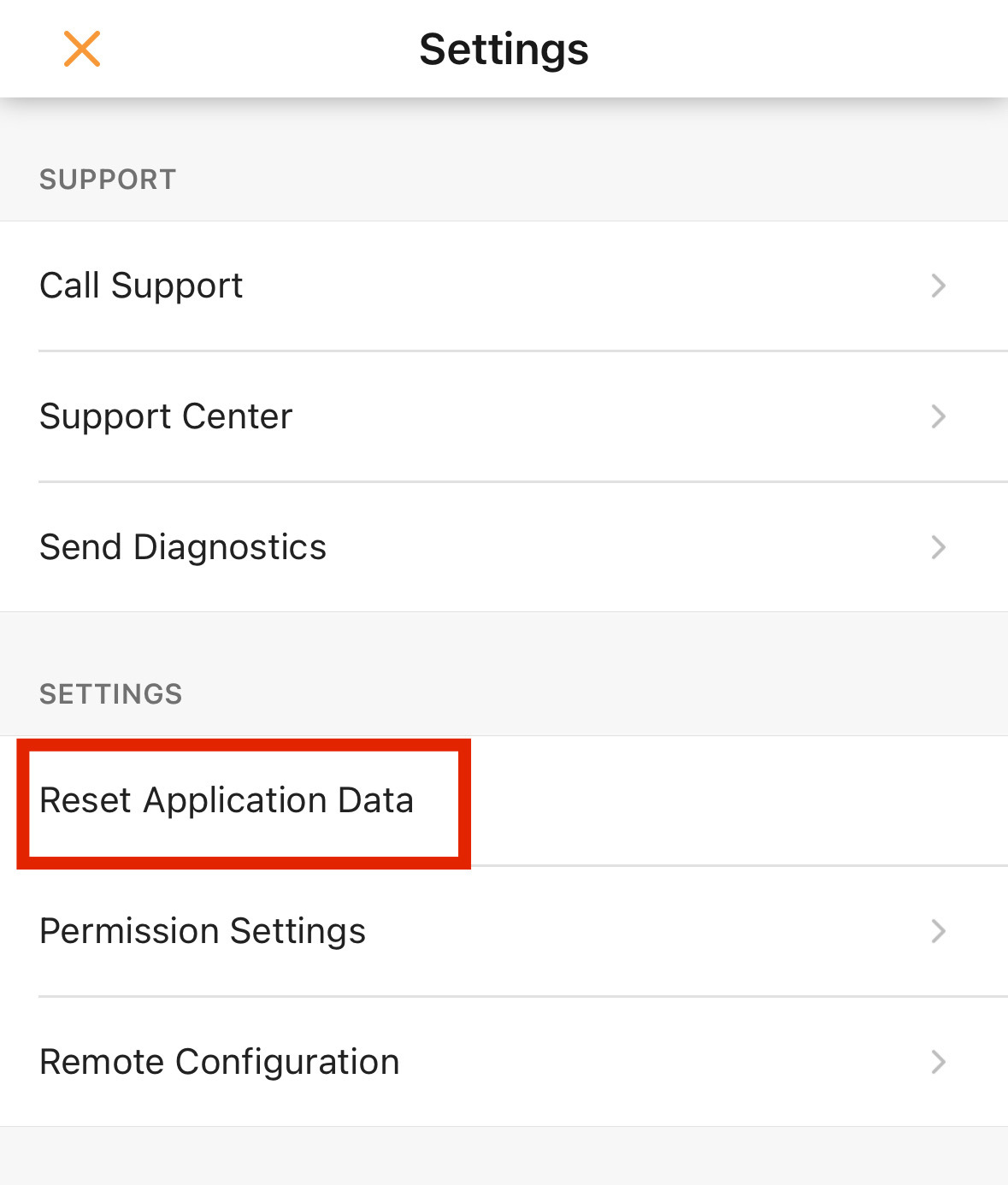
Task: Close the Settings screen with the orange X
Action: pyautogui.click(x=82, y=49)
